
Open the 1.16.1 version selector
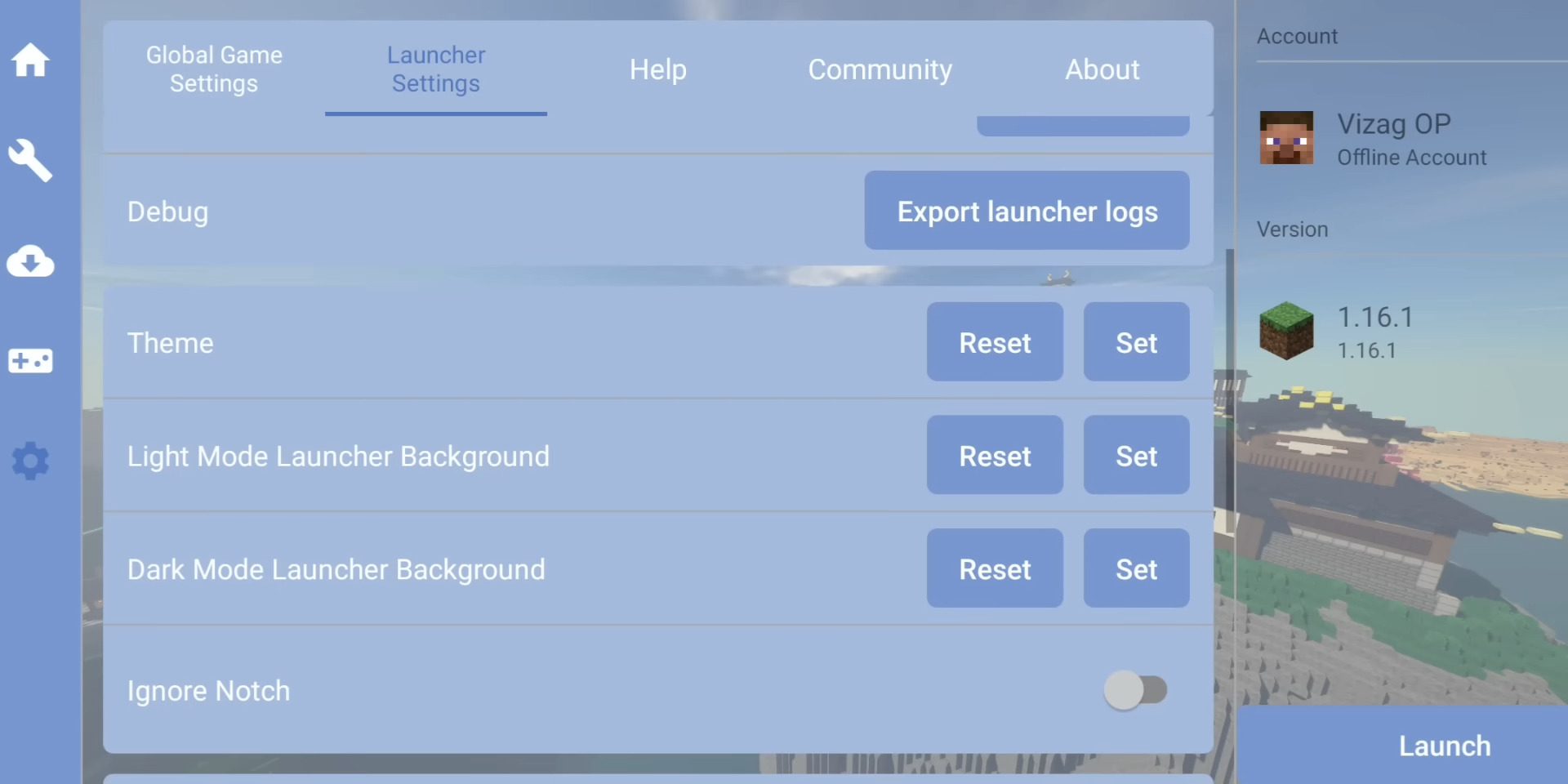click(1376, 332)
